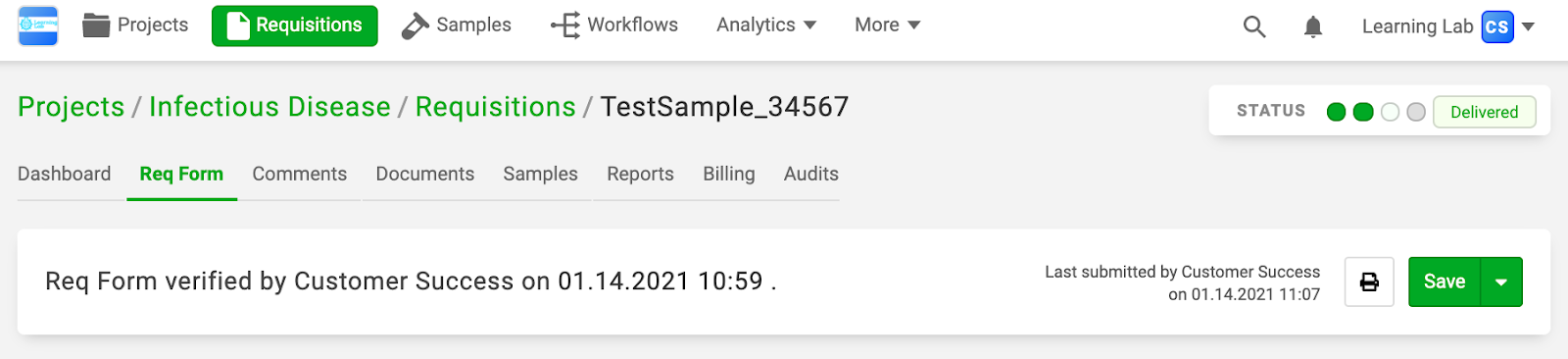Click the third empty status dot
Viewport: 1568px width, 359px height.
click(x=1390, y=112)
